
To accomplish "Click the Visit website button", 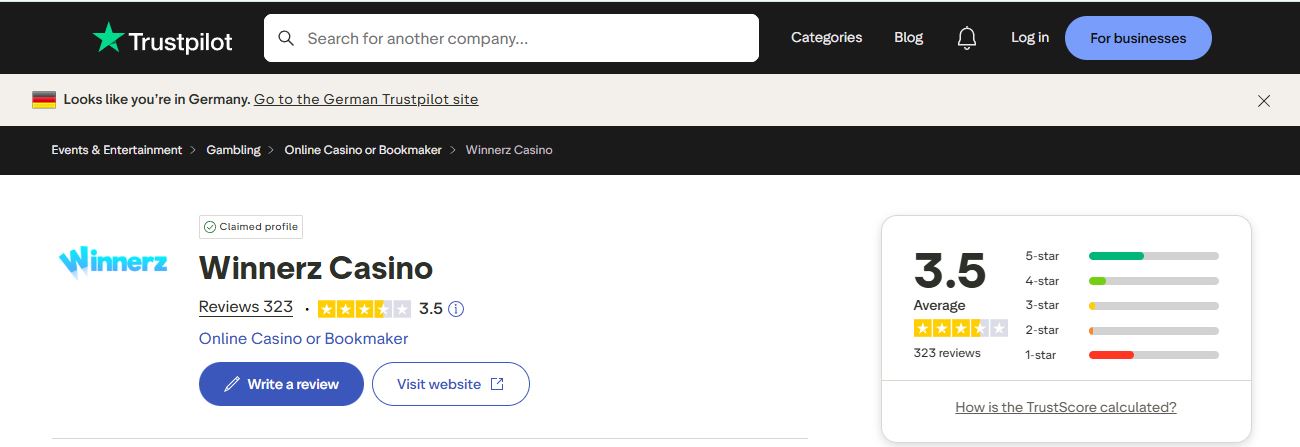I will click(x=450, y=384).
